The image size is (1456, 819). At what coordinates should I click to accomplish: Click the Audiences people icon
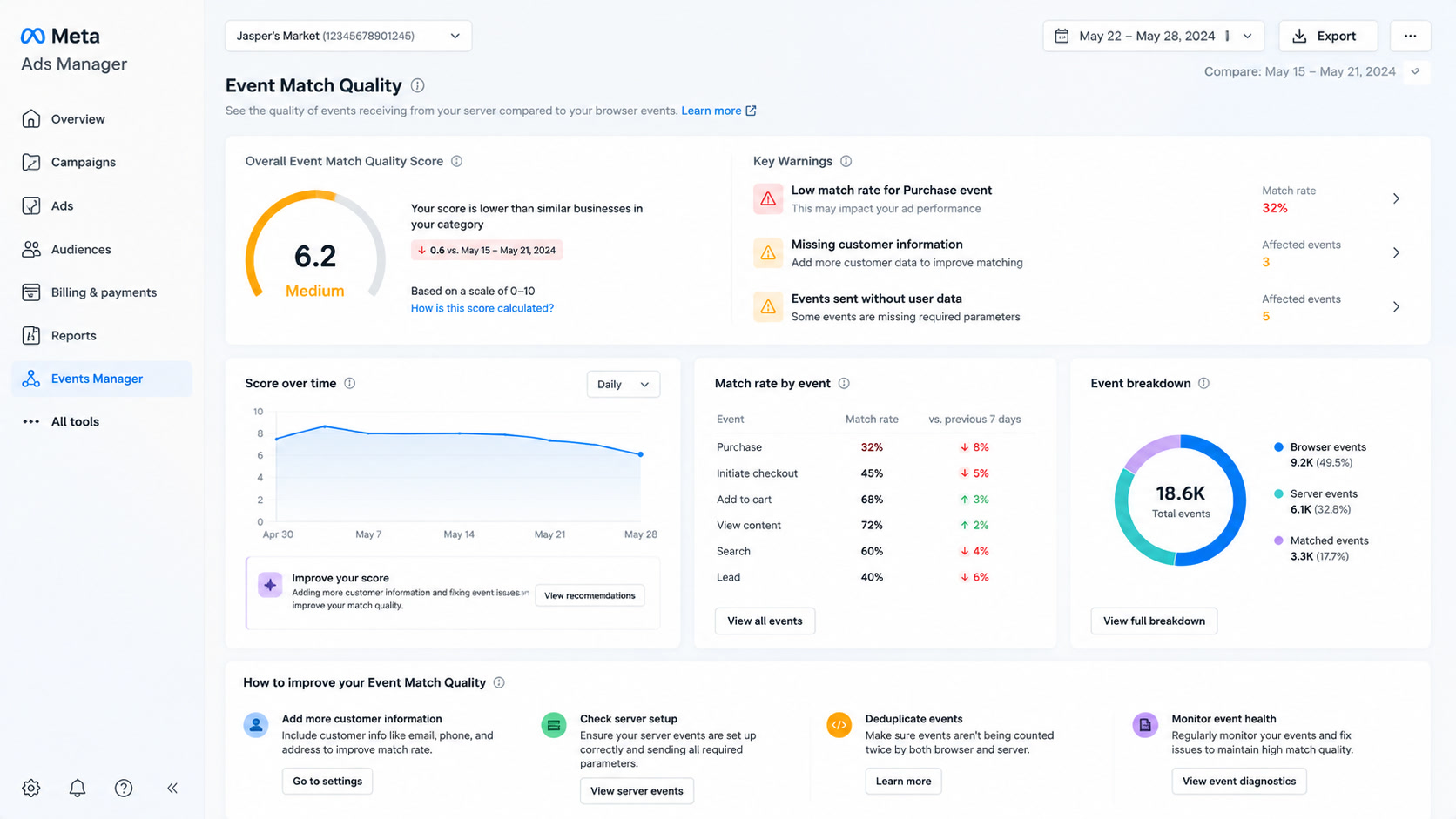(x=31, y=249)
